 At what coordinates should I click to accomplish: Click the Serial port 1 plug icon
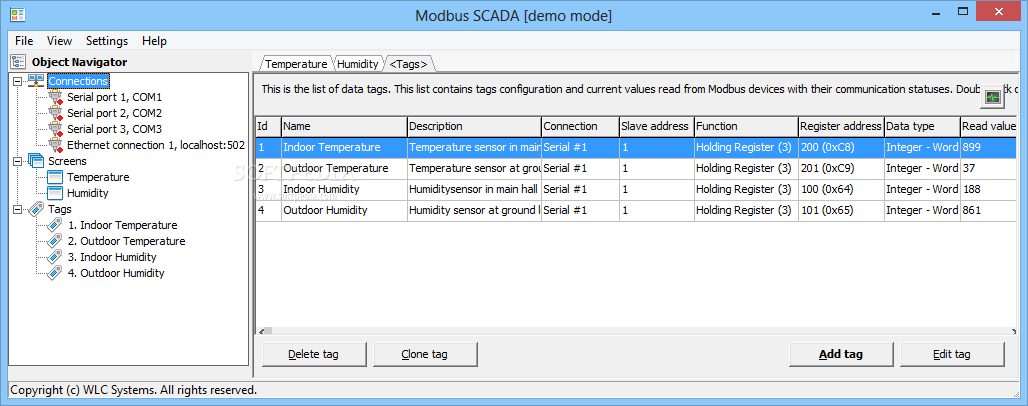56,97
